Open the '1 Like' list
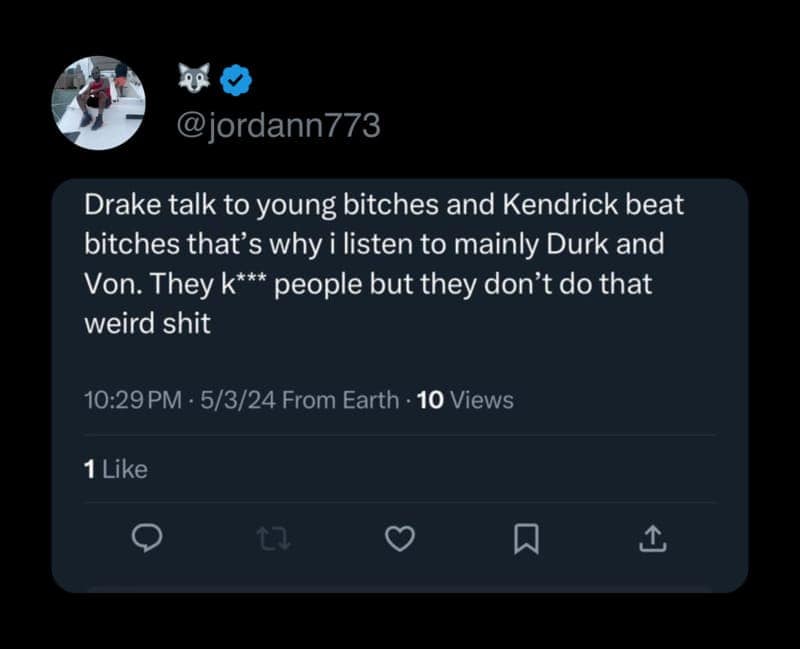 [x=117, y=468]
